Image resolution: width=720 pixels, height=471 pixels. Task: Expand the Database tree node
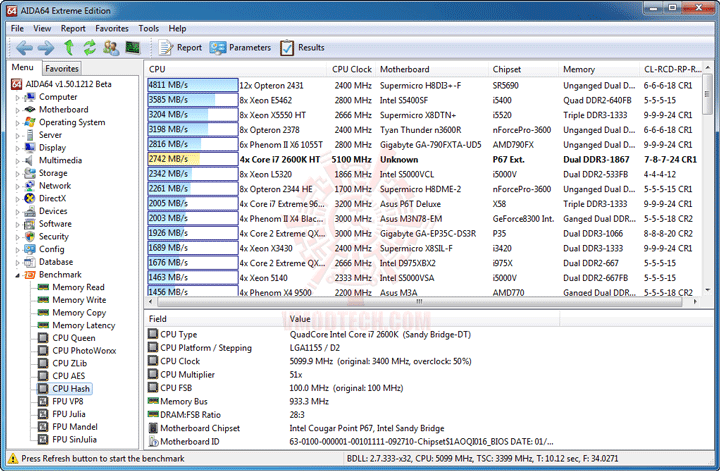17,263
